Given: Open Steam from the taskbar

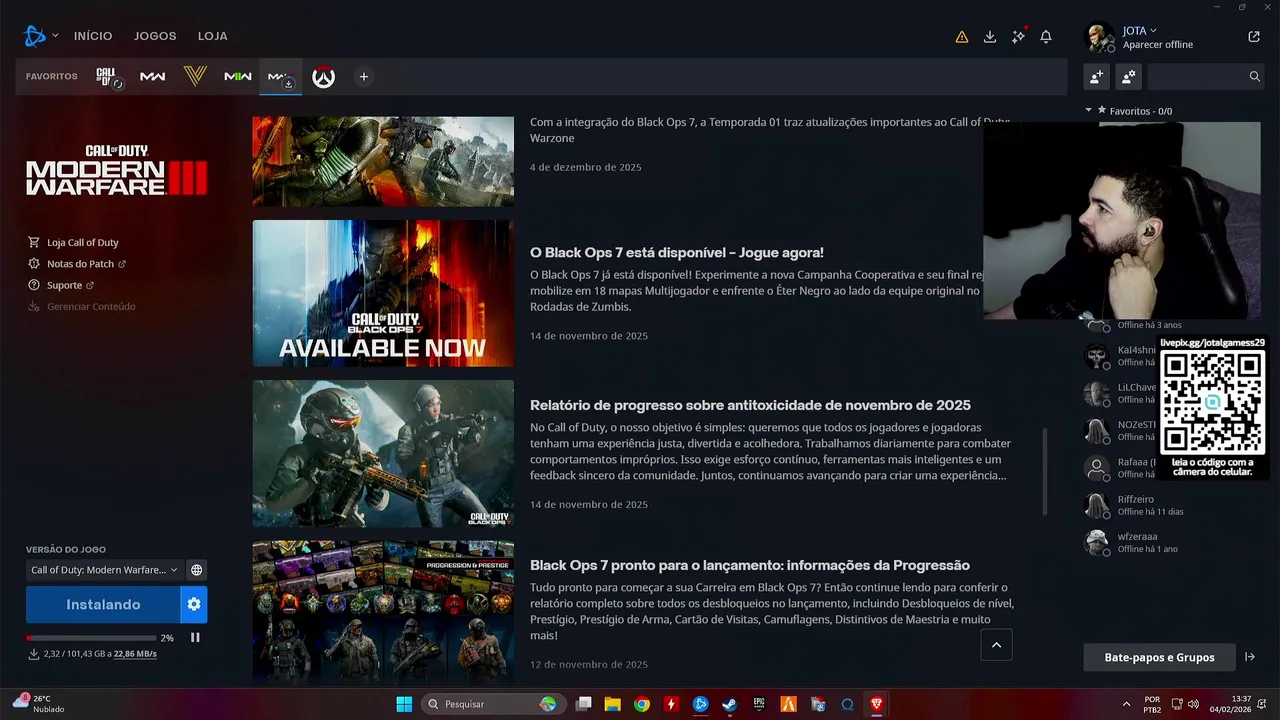Looking at the screenshot, I should (730, 704).
